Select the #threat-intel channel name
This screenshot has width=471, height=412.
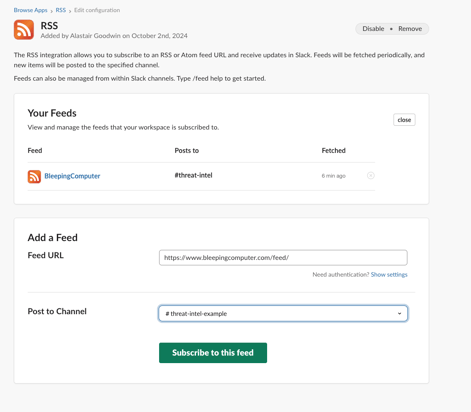tap(193, 175)
